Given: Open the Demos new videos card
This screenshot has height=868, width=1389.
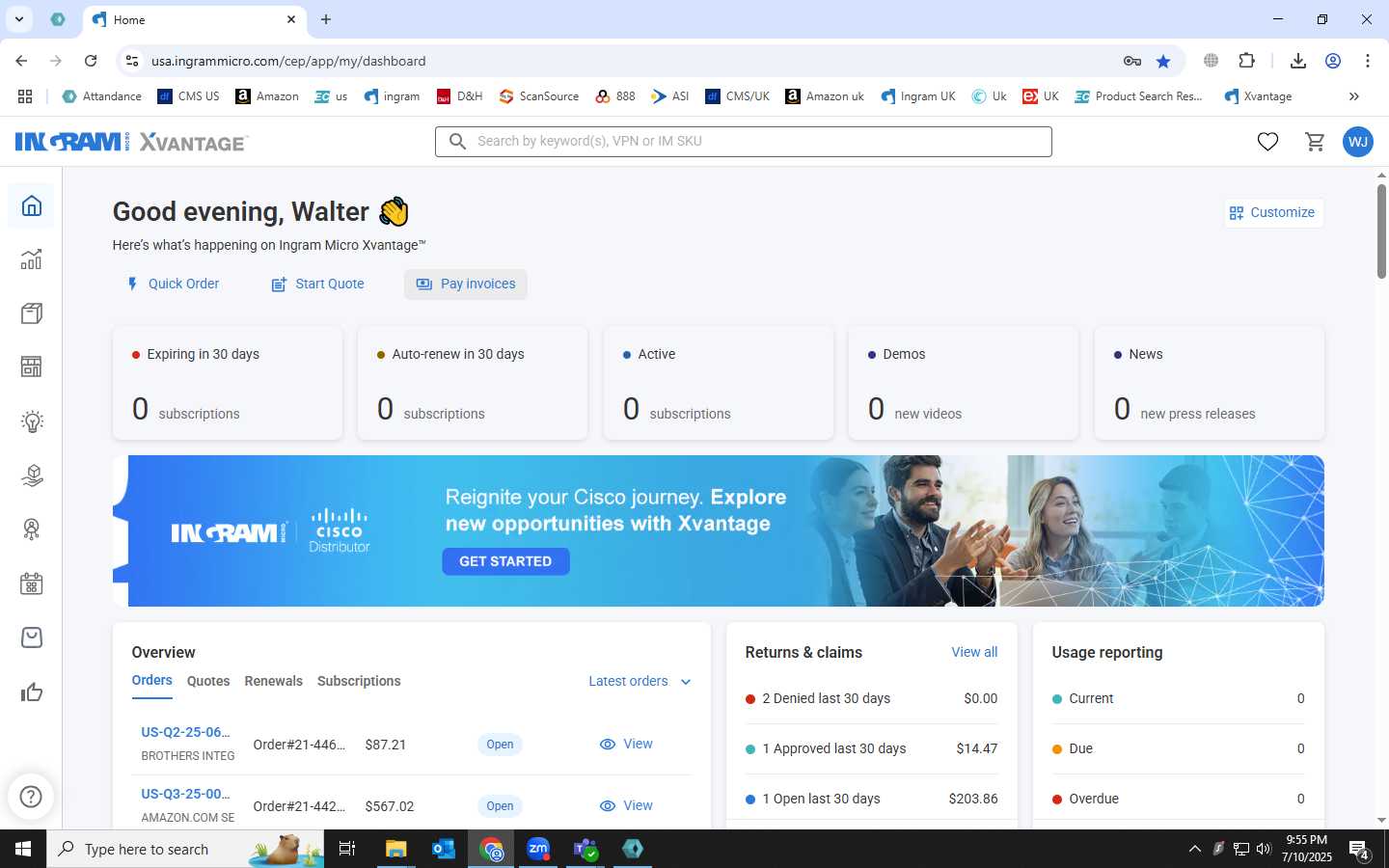Looking at the screenshot, I should click(x=964, y=383).
